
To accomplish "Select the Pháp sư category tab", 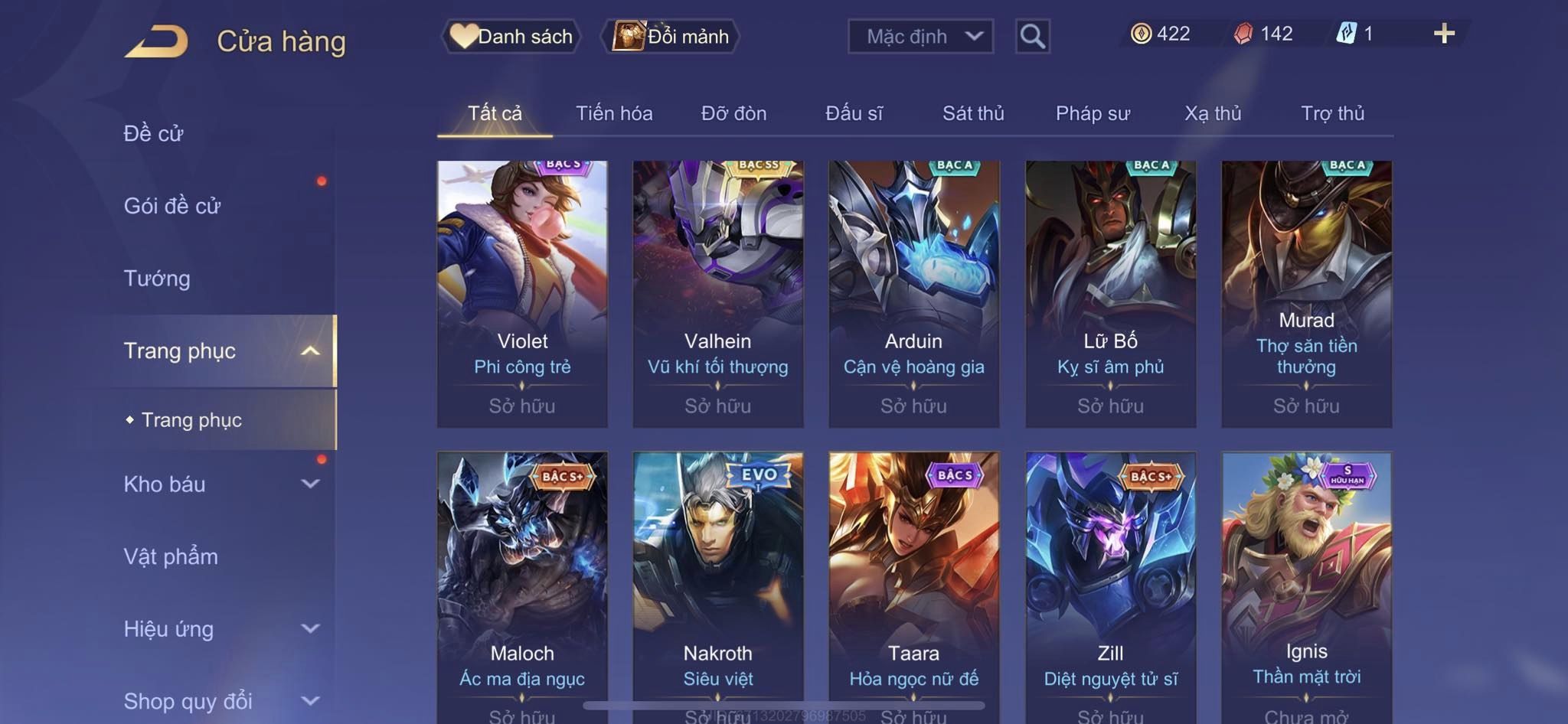I will coord(1093,113).
